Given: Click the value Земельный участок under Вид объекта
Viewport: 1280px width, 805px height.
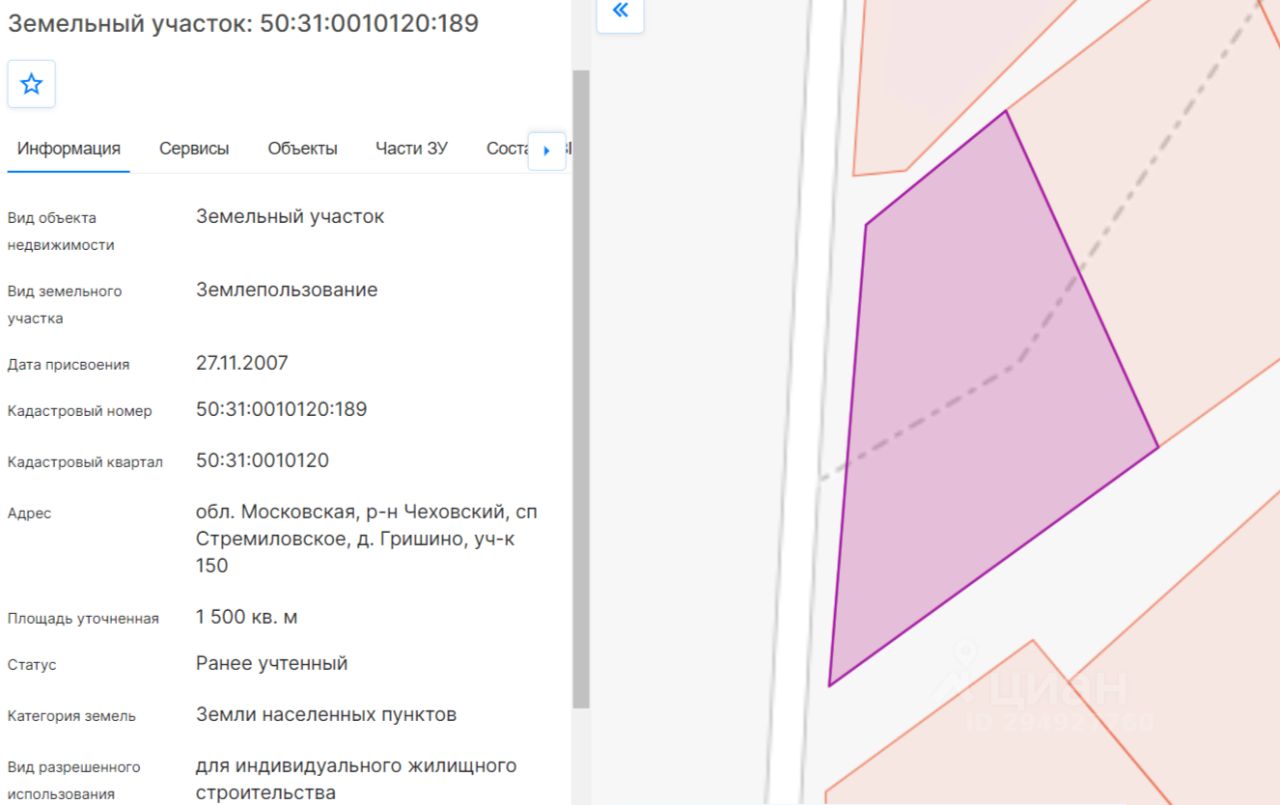Looking at the screenshot, I should [290, 216].
